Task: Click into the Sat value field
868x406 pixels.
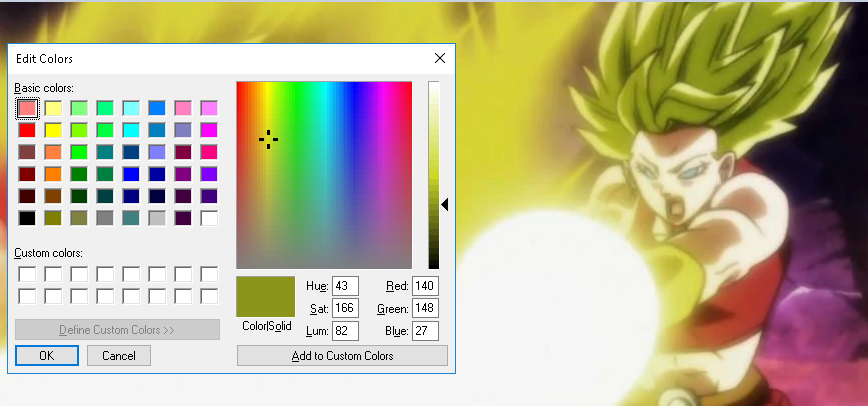Action: (345, 308)
